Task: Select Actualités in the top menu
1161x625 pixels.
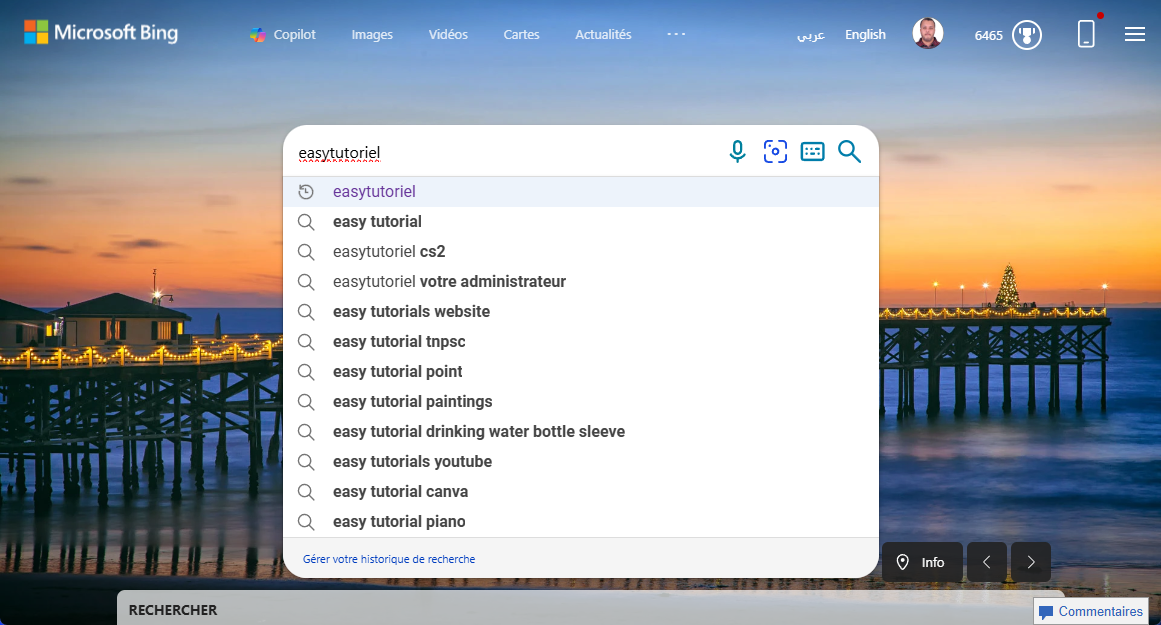Action: [x=603, y=34]
